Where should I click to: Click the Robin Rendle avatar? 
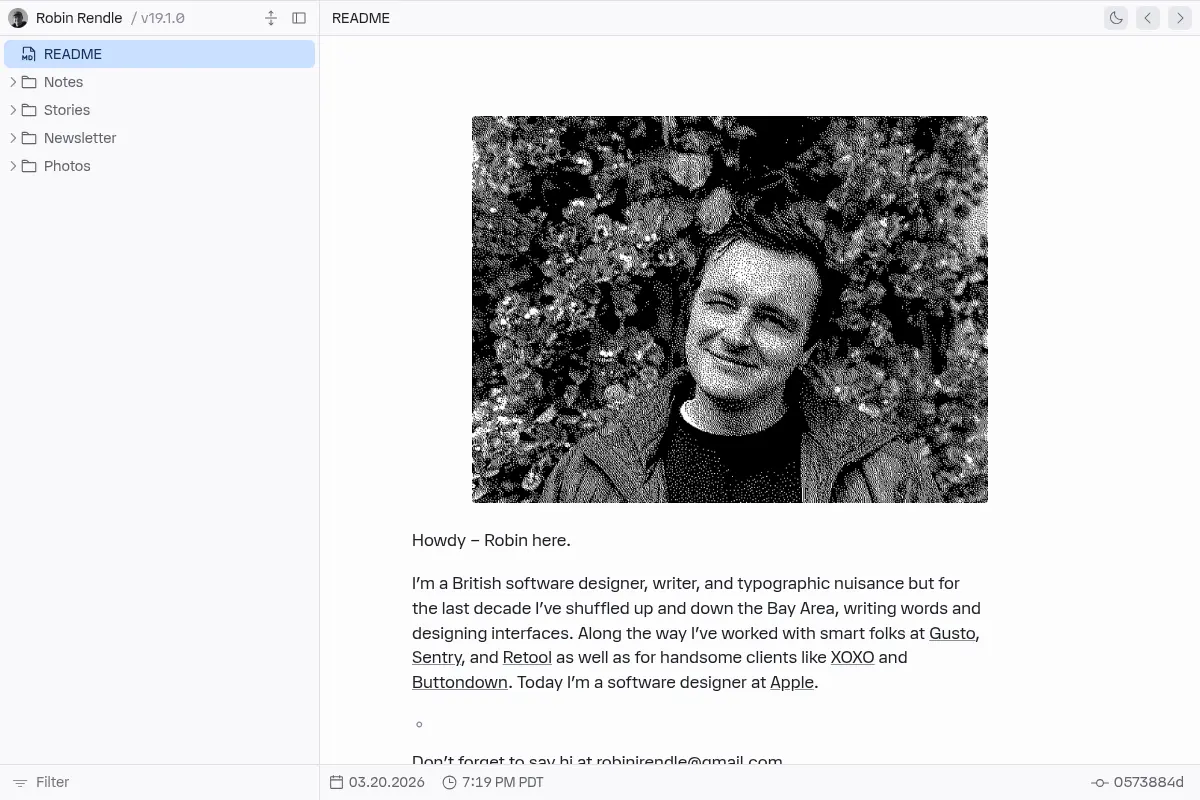[x=18, y=18]
